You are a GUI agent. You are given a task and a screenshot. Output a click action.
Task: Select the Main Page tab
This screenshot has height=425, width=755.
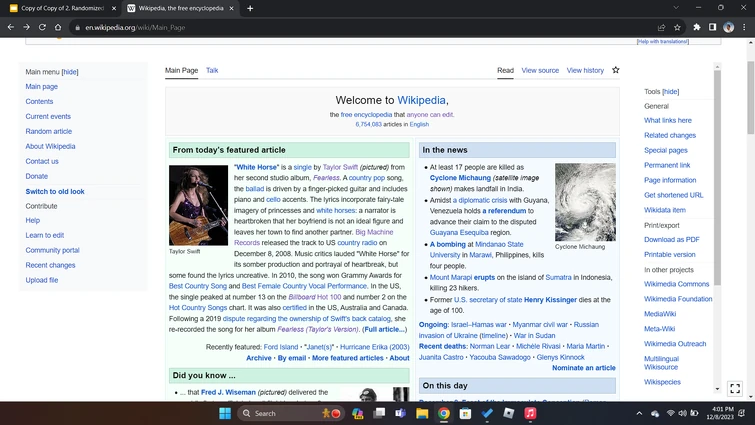[x=182, y=70]
